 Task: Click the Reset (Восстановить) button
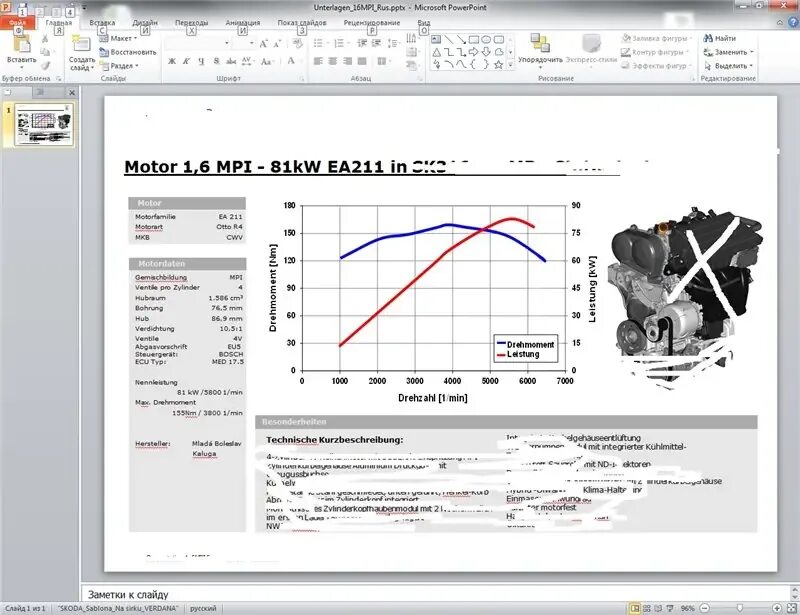tap(128, 52)
